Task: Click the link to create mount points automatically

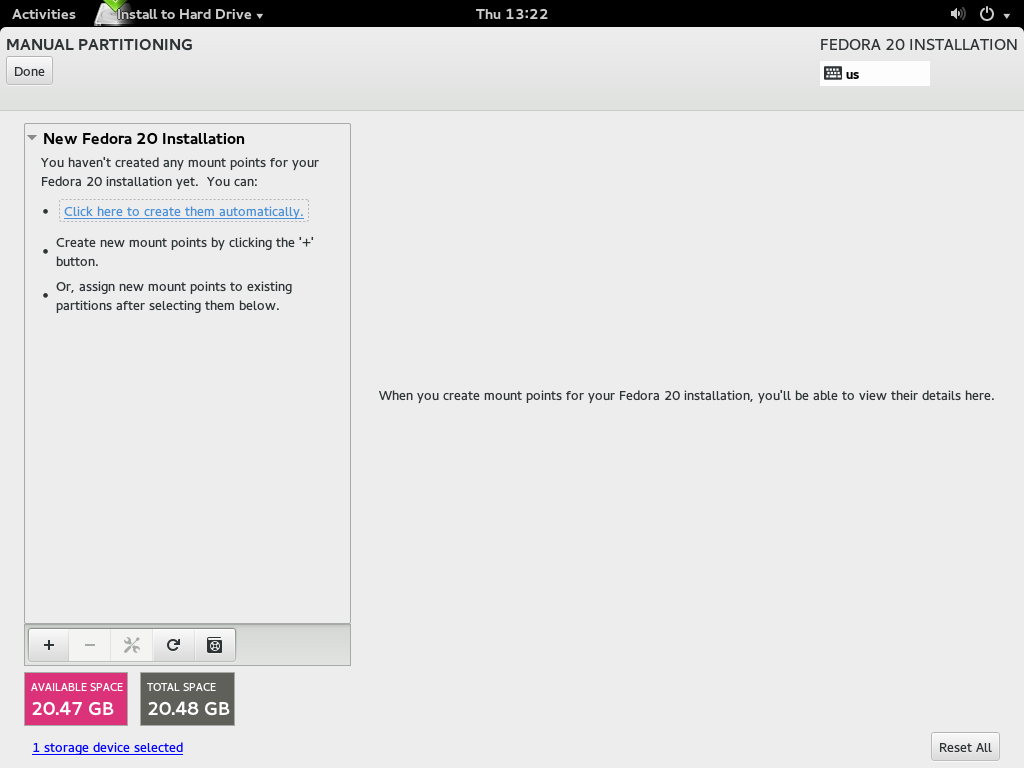Action: 183,211
